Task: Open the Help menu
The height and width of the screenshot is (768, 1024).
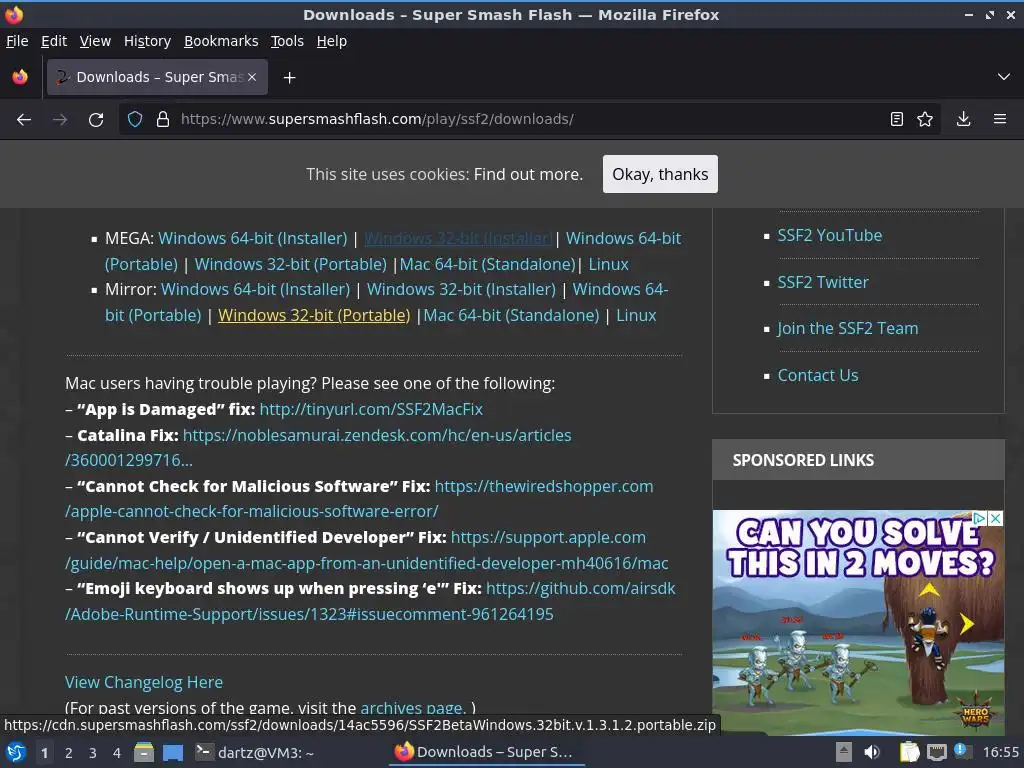Action: 332,41
